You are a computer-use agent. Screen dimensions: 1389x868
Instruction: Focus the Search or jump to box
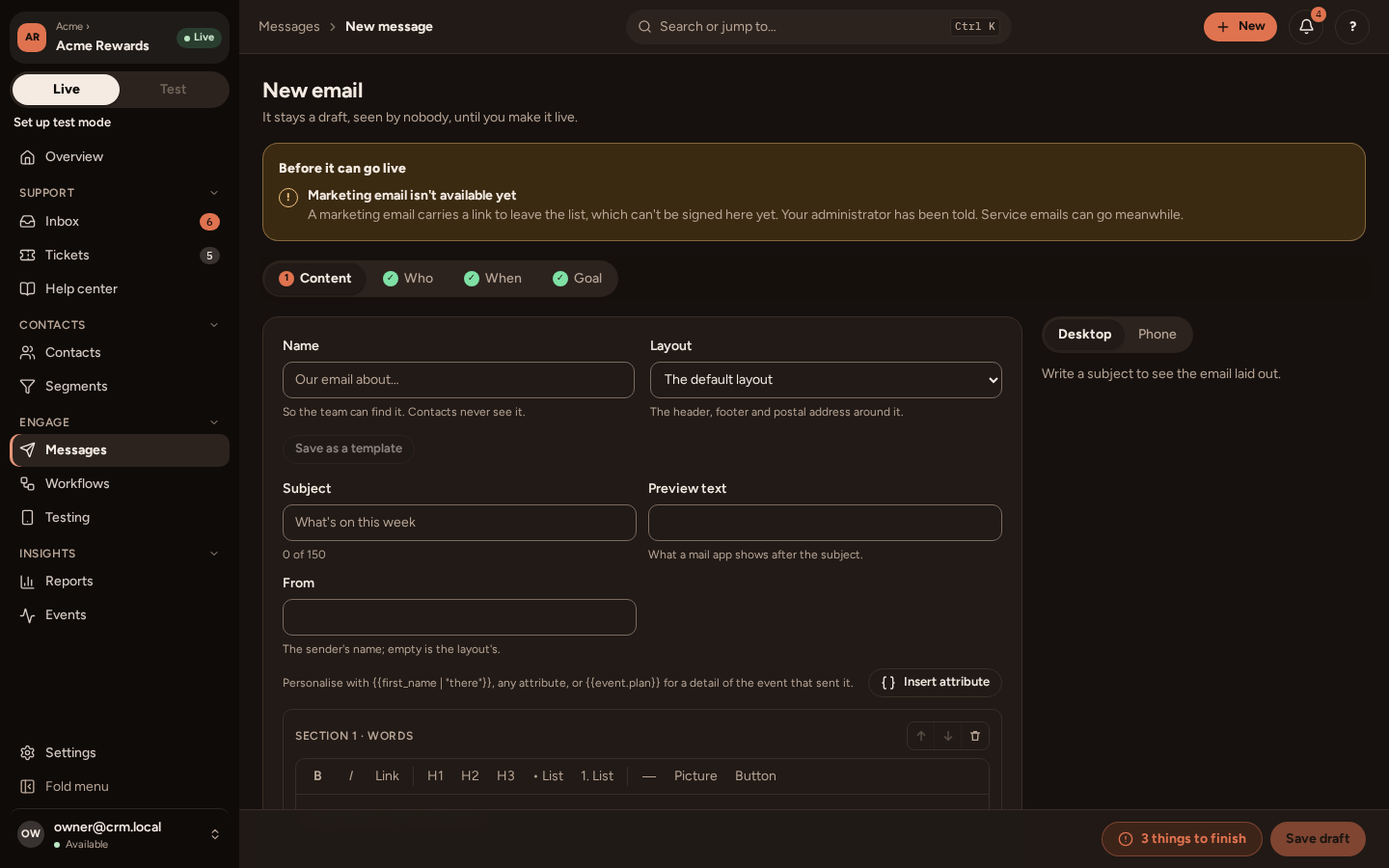[819, 27]
